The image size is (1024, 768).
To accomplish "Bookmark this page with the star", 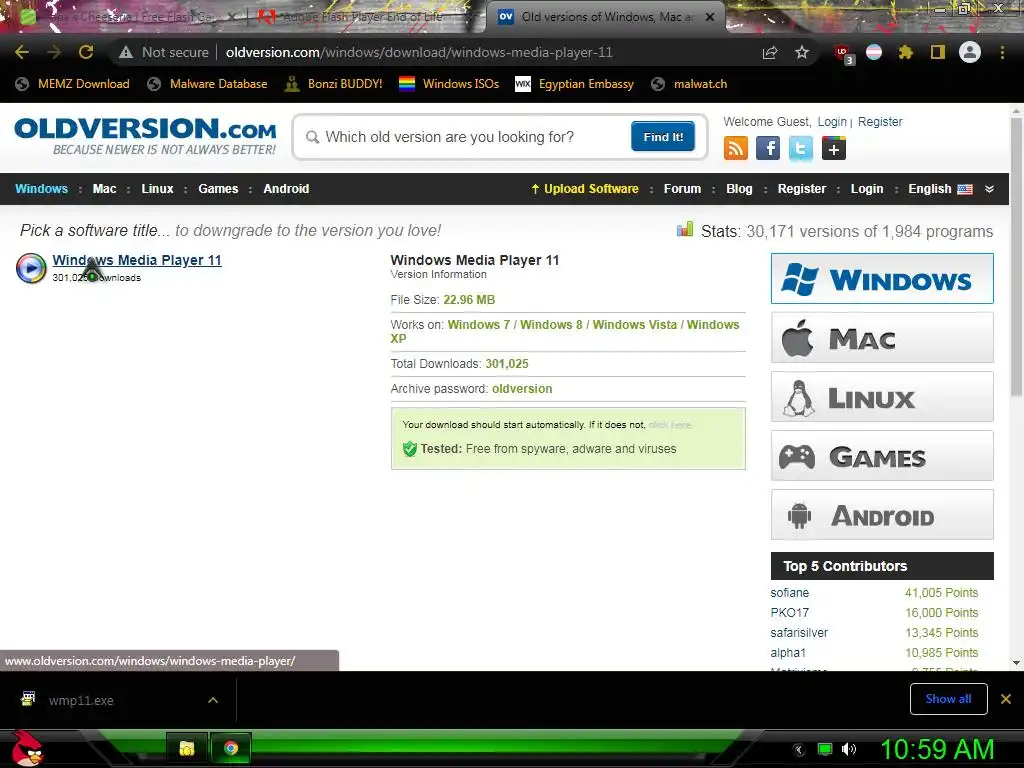I will [802, 52].
